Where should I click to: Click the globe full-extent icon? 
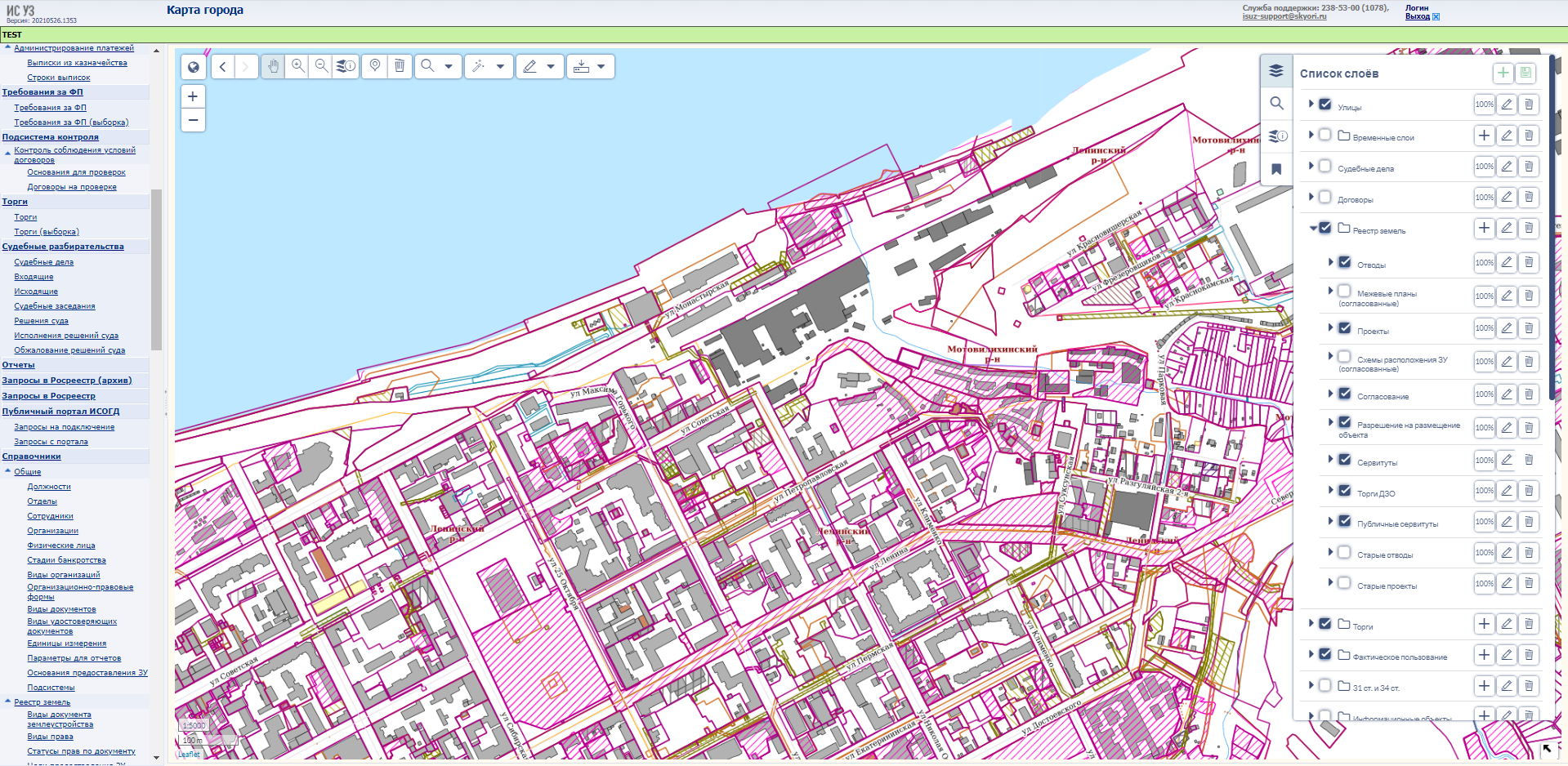pyautogui.click(x=194, y=67)
